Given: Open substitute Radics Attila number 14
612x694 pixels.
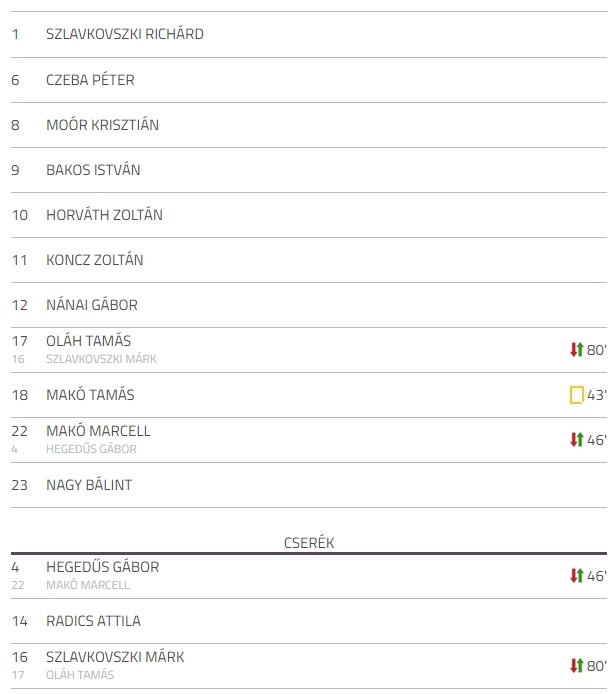Looking at the screenshot, I should pyautogui.click(x=309, y=621).
